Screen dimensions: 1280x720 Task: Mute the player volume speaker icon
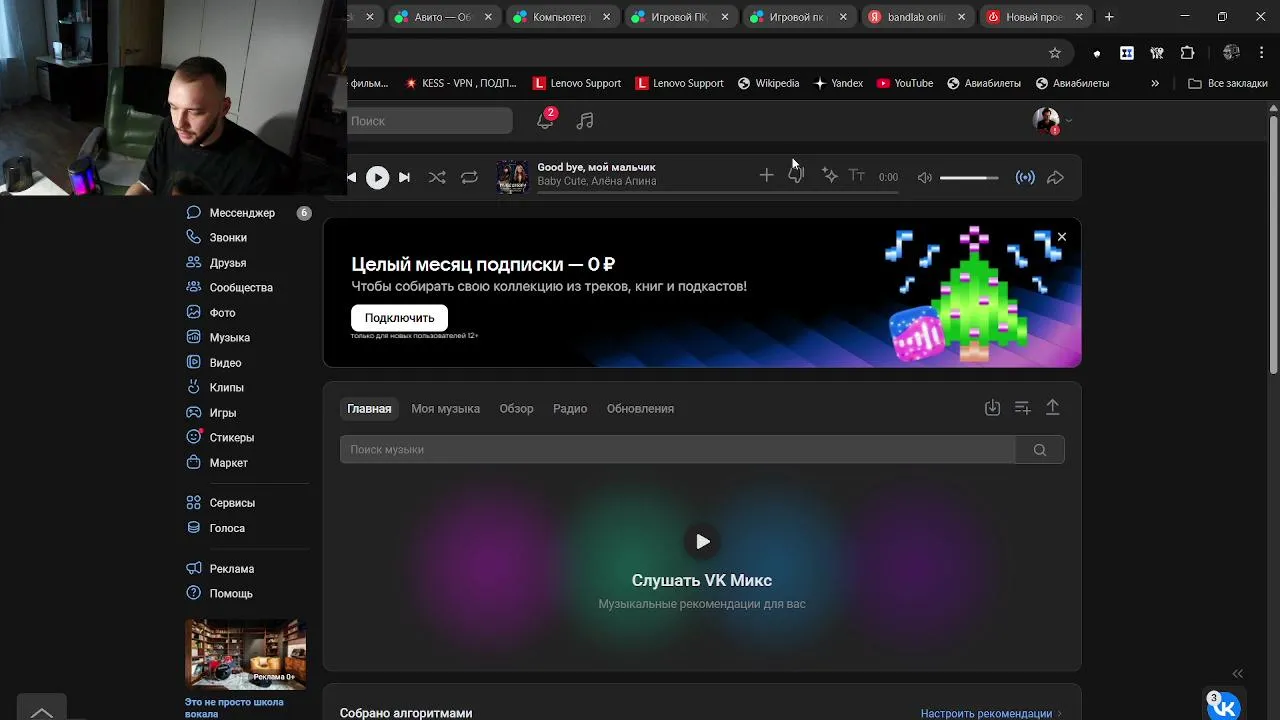(x=925, y=177)
